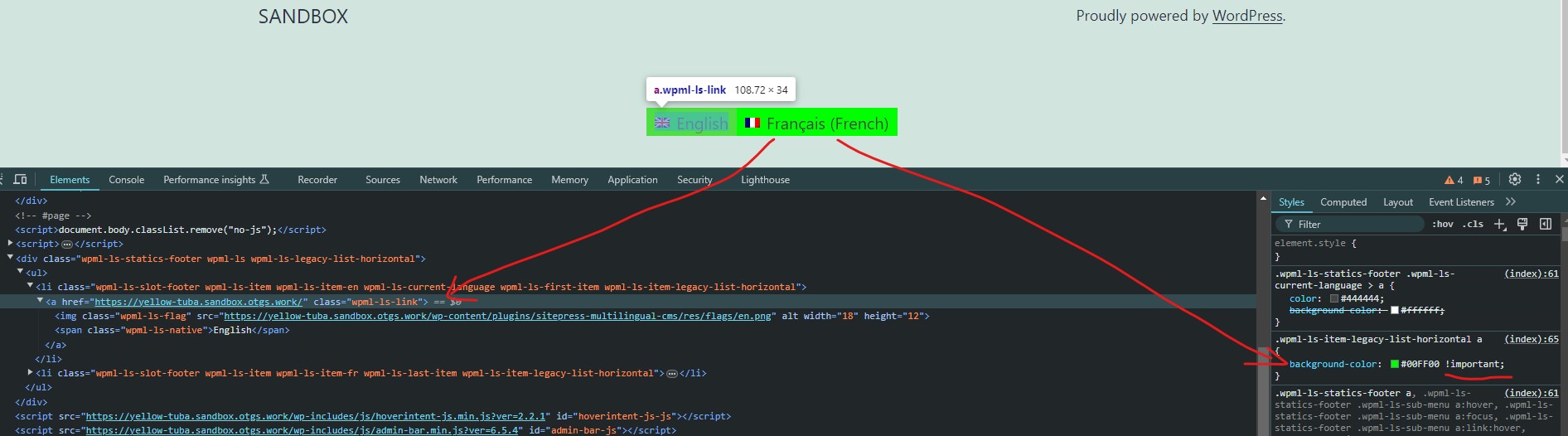Open the hoverintent-js.min.js script source link
Image resolution: width=1568 pixels, height=436 pixels.
[316, 416]
